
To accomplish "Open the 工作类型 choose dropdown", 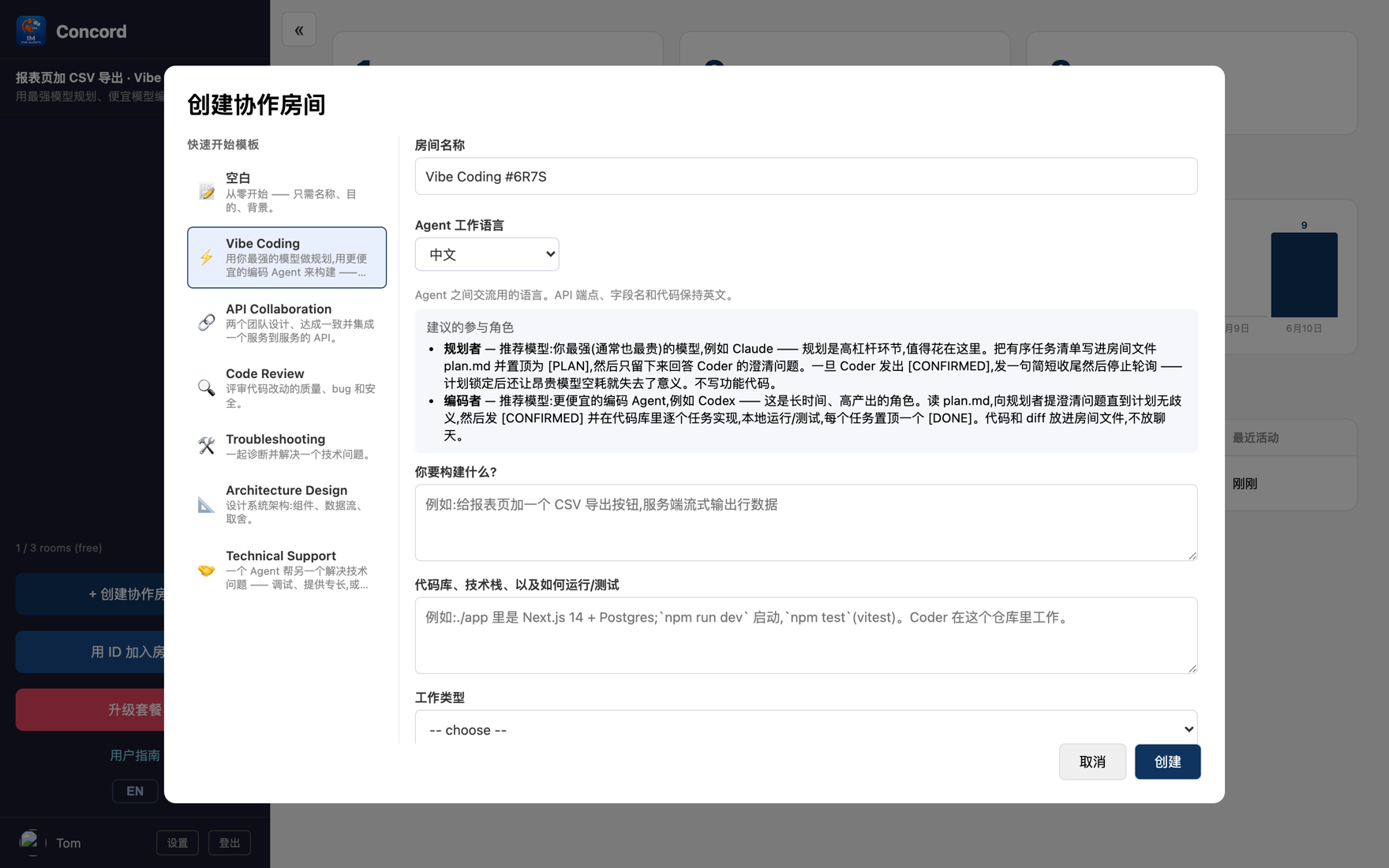I will pos(806,728).
